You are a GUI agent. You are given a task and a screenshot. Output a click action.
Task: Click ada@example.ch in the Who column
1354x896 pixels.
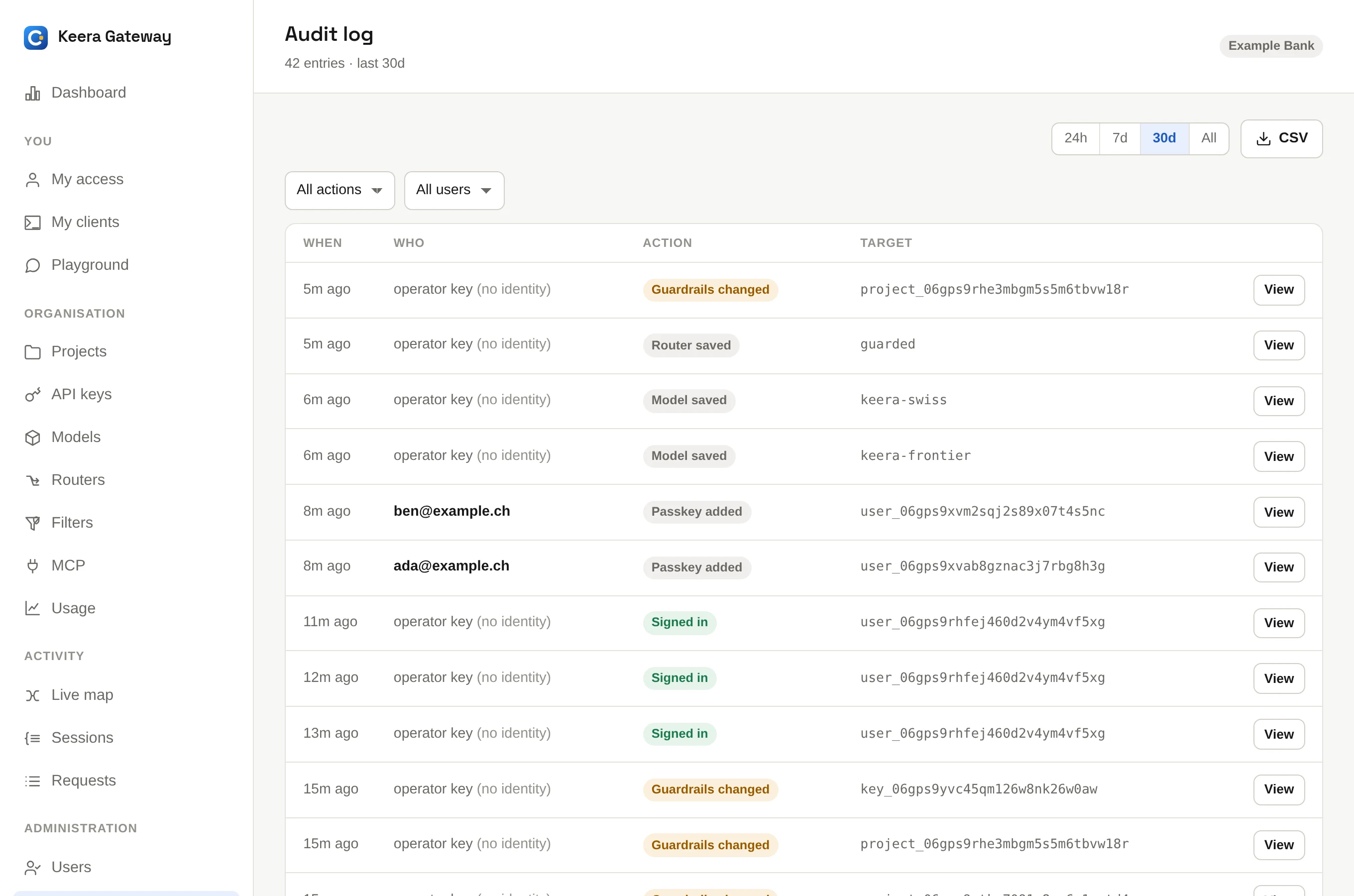pos(451,565)
